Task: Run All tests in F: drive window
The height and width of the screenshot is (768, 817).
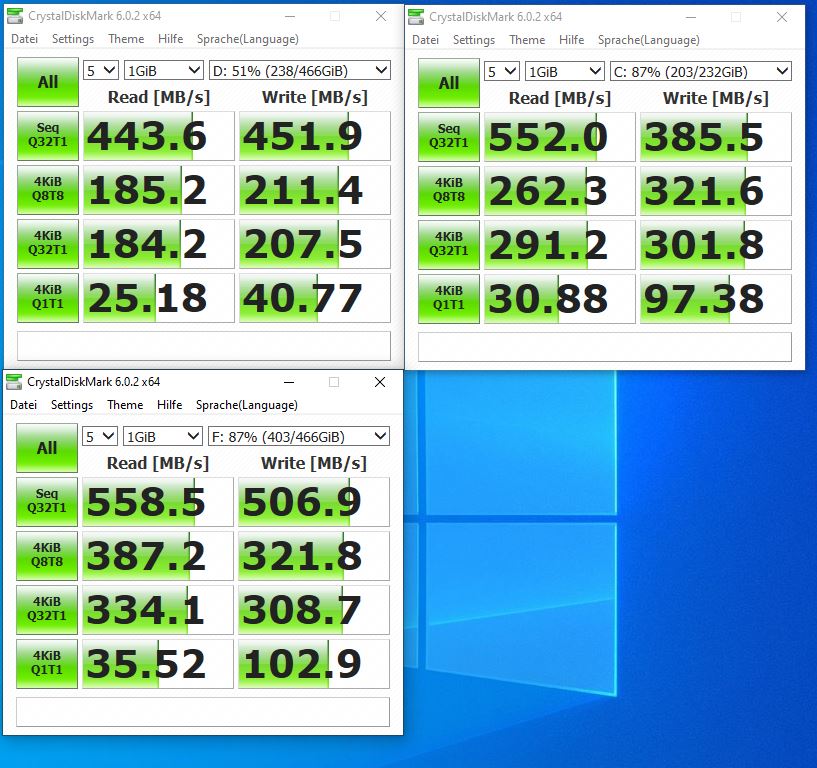Action: tap(47, 448)
